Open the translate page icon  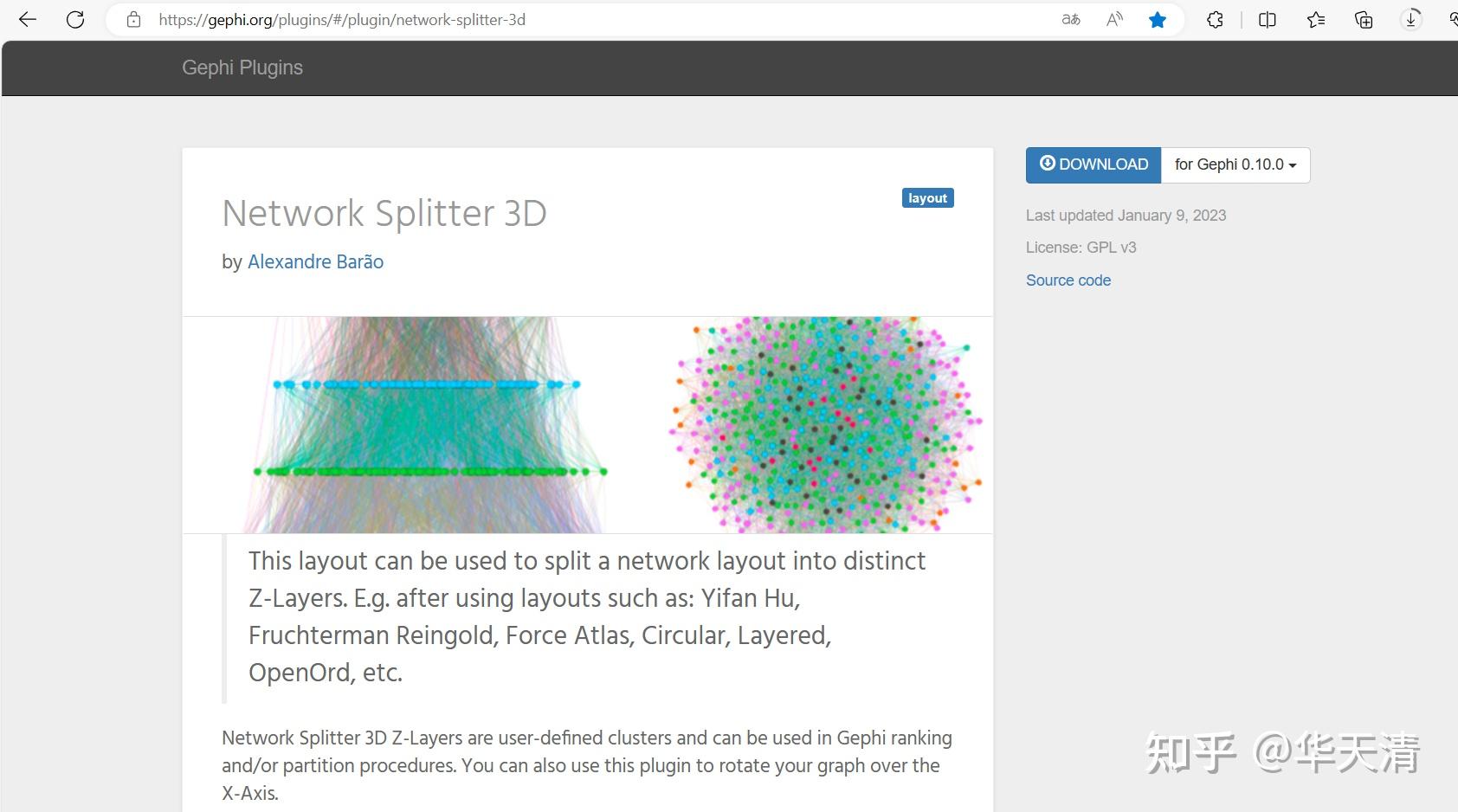point(1071,20)
